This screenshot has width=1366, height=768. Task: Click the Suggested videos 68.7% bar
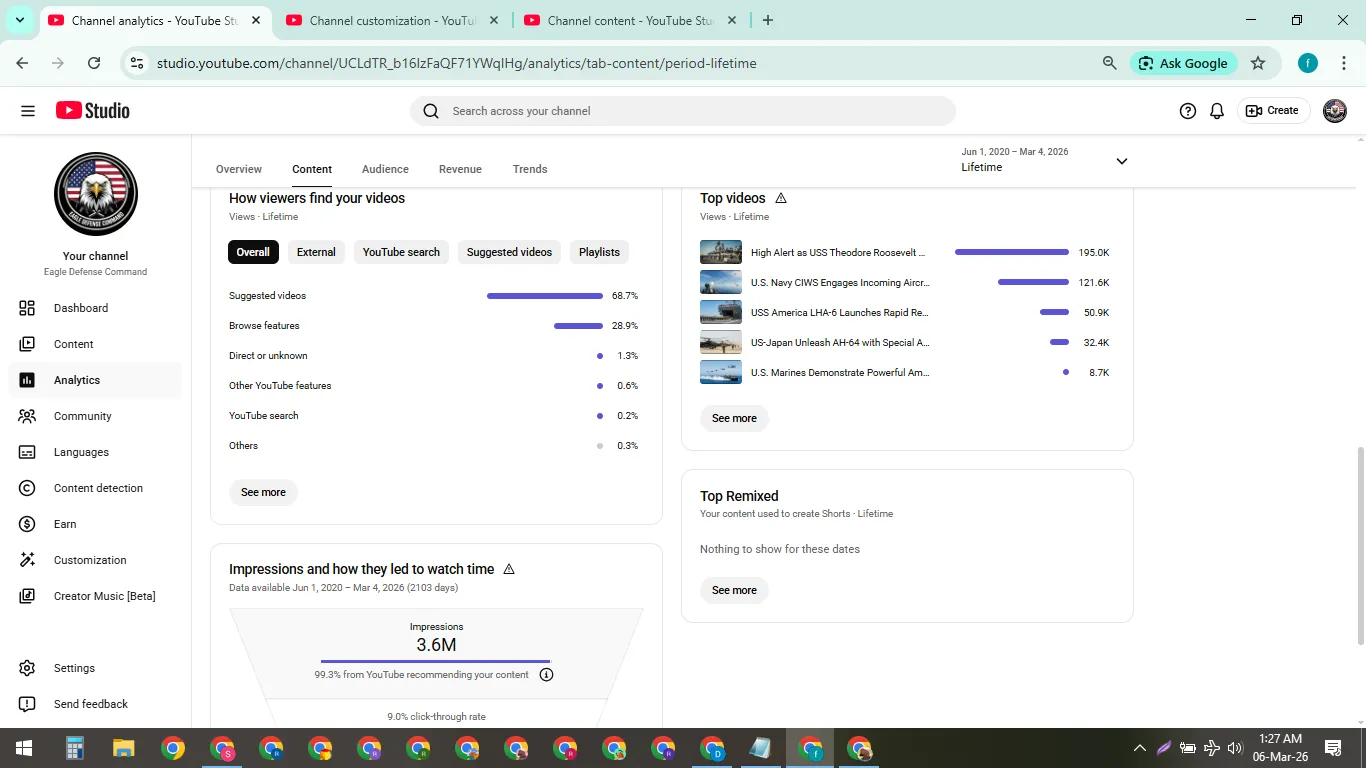545,296
